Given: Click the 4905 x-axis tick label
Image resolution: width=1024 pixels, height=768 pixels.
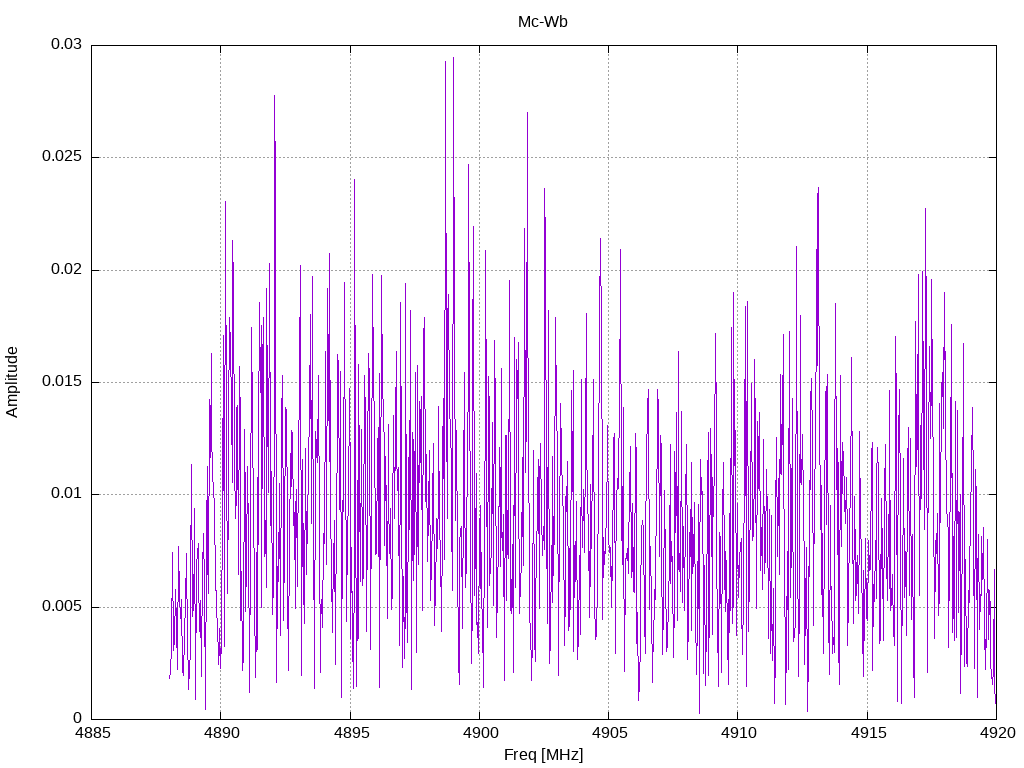Looking at the screenshot, I should (609, 733).
